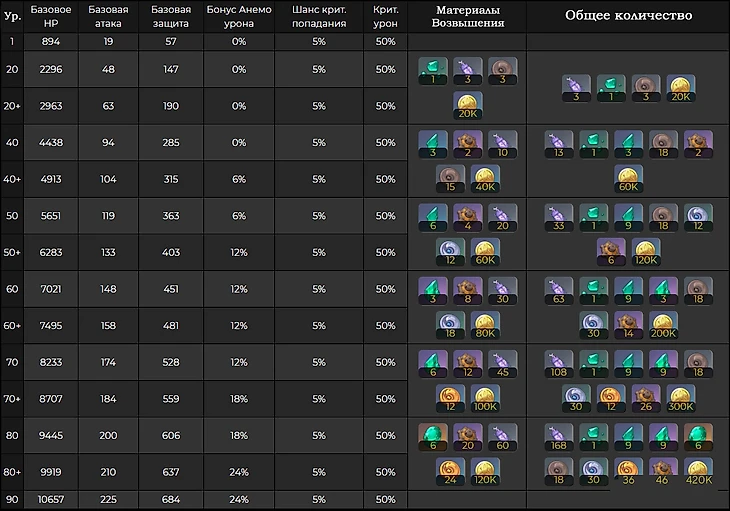This screenshot has height=511, width=730.
Task: Click the purple flower icon labeled 63
Action: click(559, 289)
